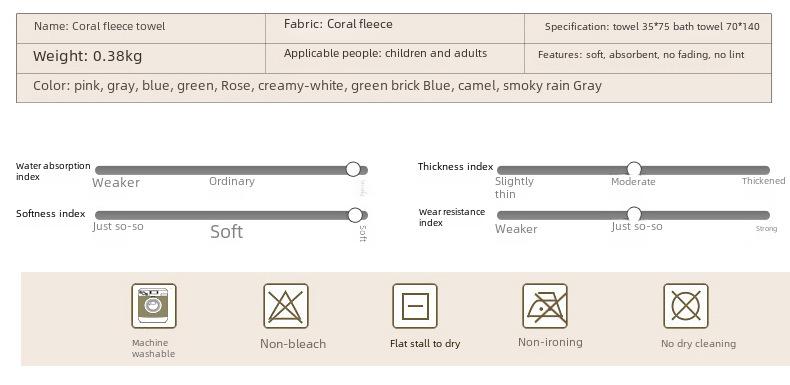
Task: Click the Machine washable washing machine icon
Action: click(154, 306)
